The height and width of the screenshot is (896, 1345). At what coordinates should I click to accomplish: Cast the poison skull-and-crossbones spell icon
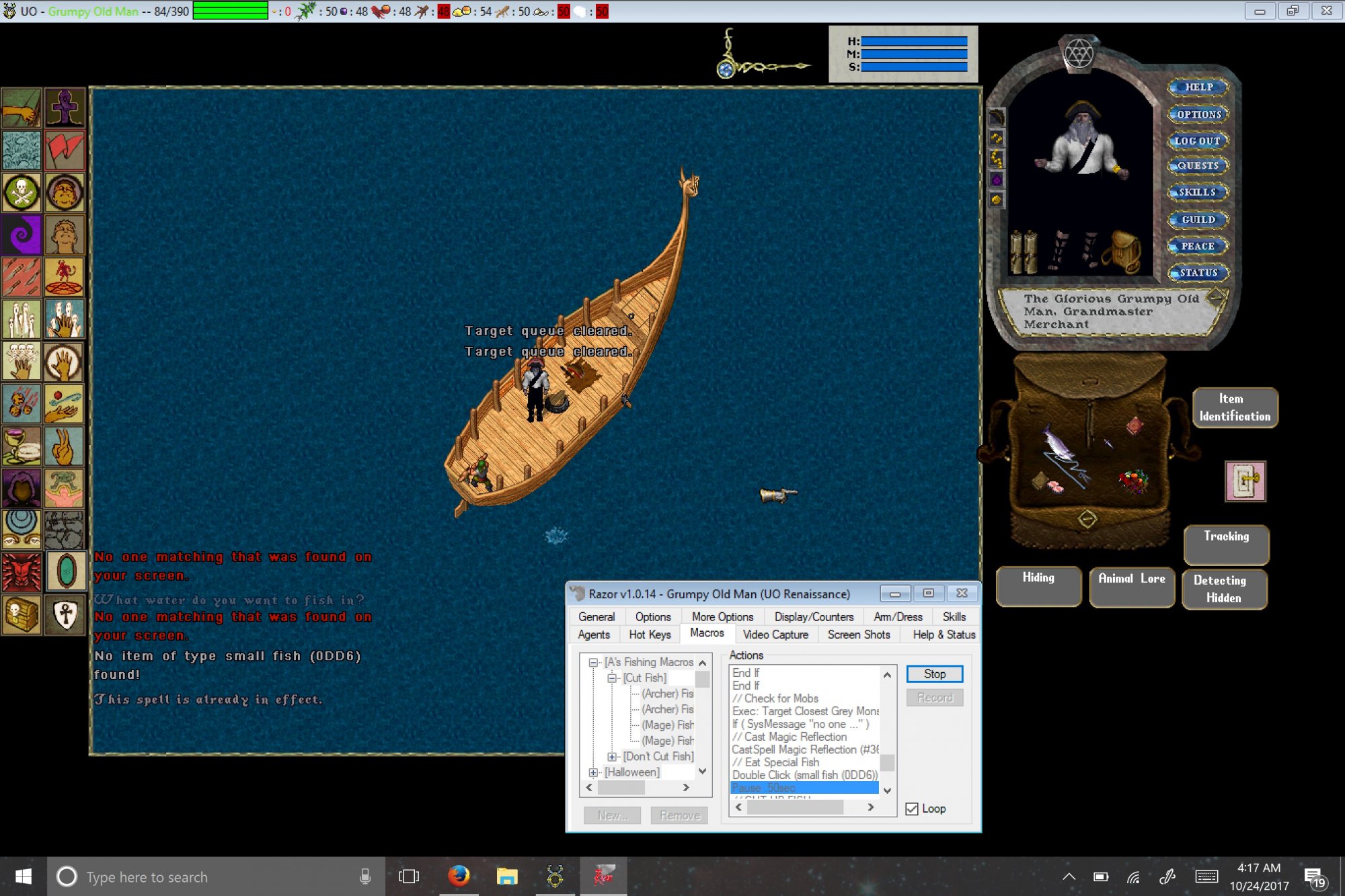pyautogui.click(x=22, y=192)
